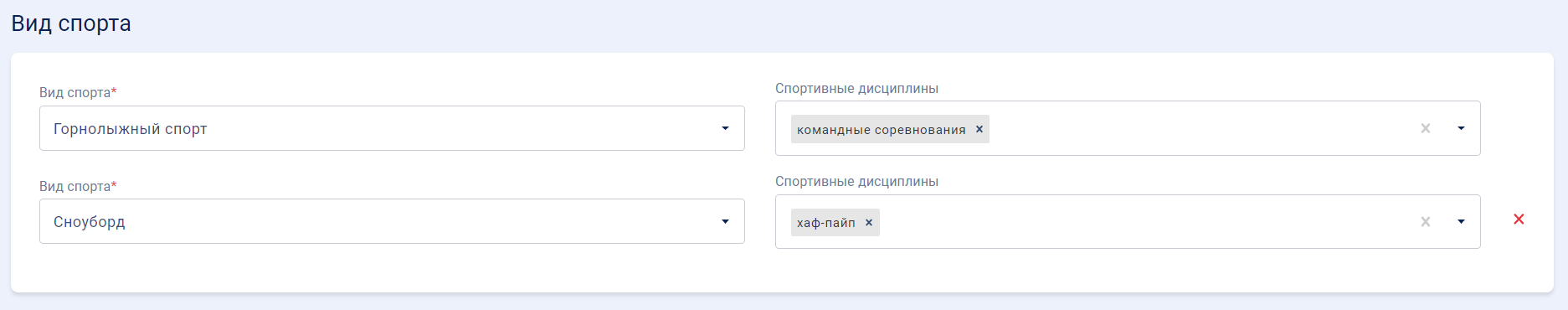Focus empty area of хаф-пайп field
Viewport: 1568px width, 310px height.
point(1147,222)
